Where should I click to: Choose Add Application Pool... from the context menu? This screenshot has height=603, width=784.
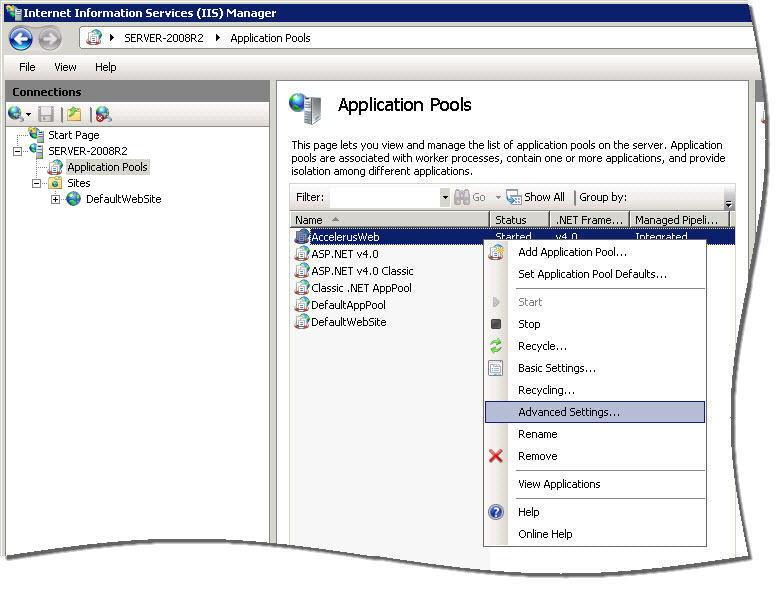(594, 252)
